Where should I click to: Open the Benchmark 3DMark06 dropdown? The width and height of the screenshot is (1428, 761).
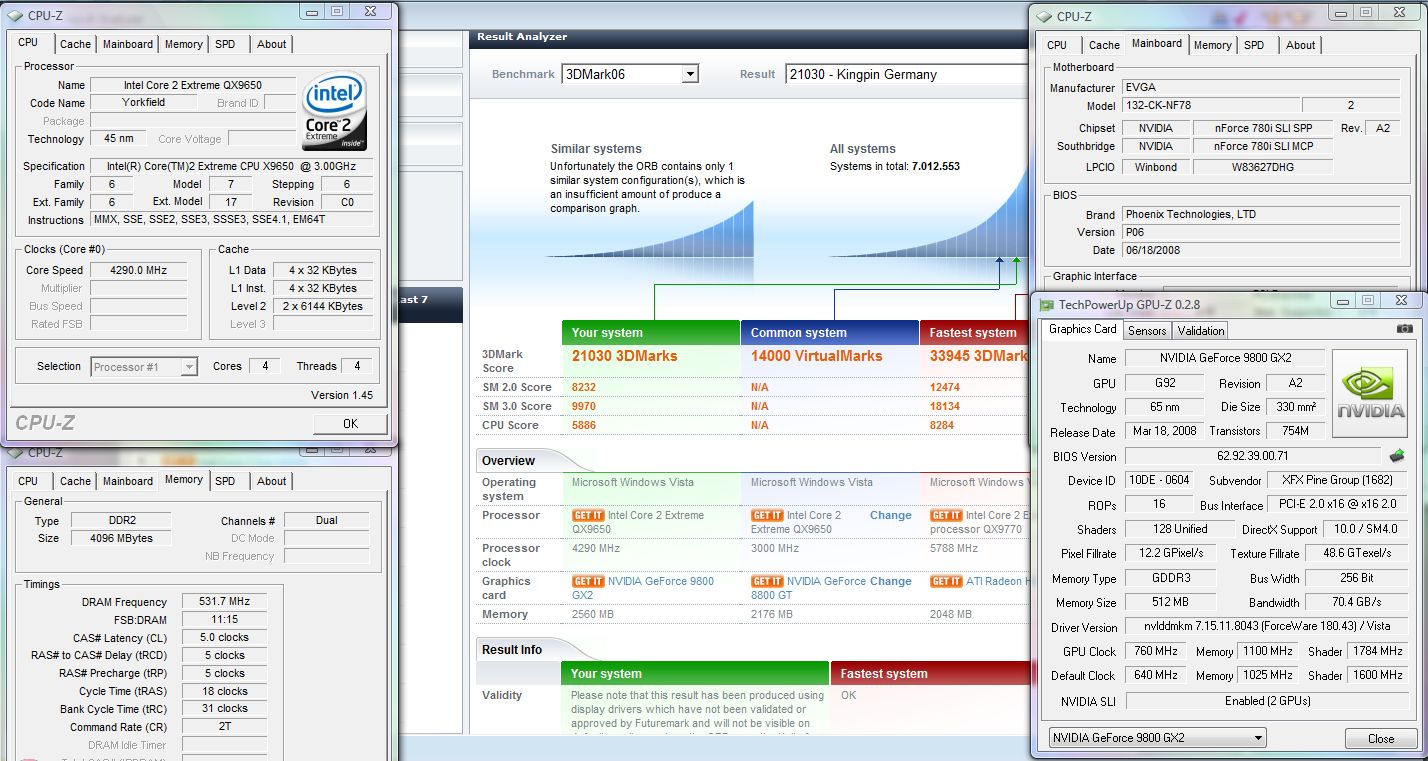pyautogui.click(x=689, y=74)
